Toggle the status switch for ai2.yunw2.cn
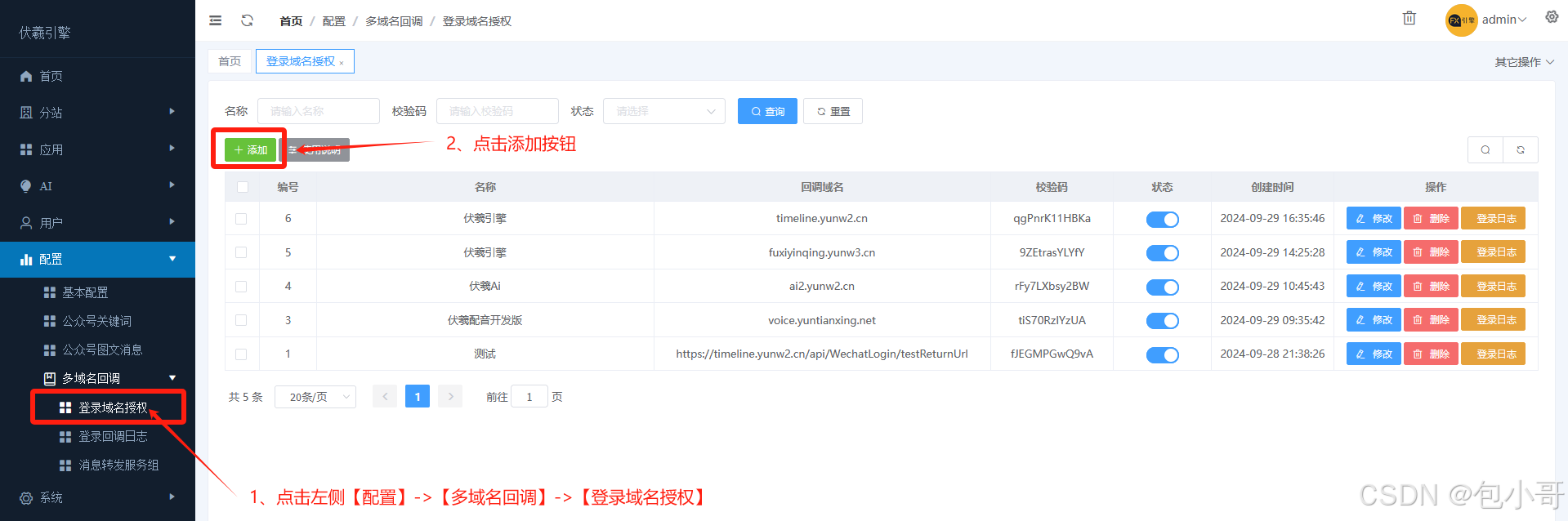 point(1162,287)
